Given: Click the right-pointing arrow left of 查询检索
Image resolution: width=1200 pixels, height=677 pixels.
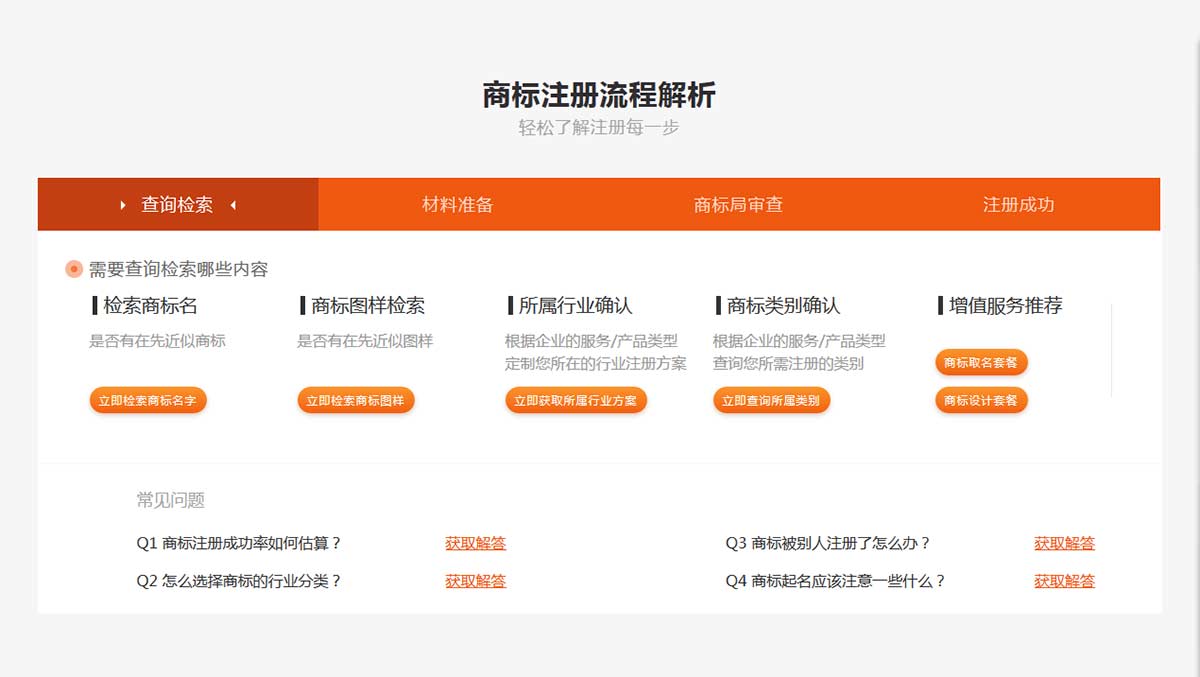Looking at the screenshot, I should 123,205.
